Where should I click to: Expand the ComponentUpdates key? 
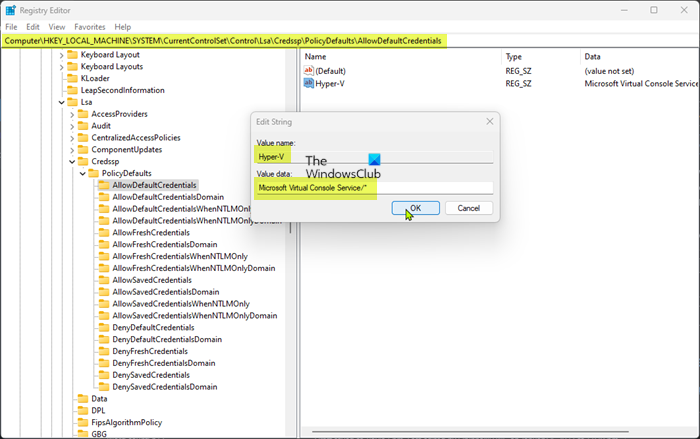pos(72,150)
